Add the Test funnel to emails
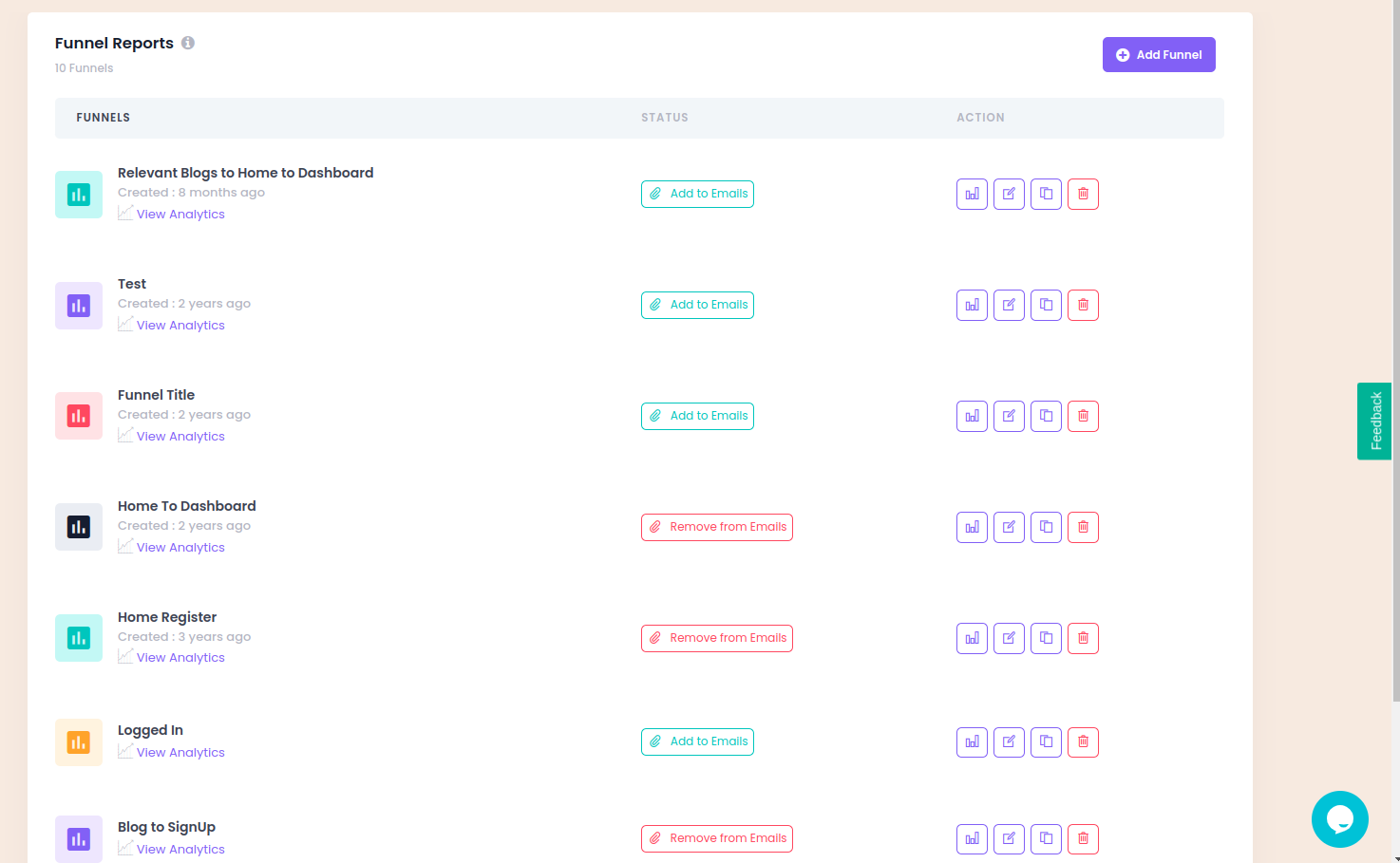1400x863 pixels. (697, 305)
